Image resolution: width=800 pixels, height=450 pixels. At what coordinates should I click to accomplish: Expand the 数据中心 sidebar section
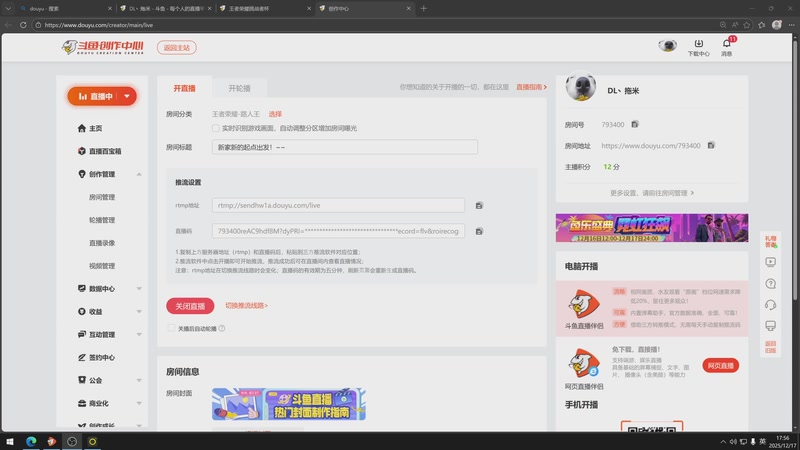[x=139, y=288]
